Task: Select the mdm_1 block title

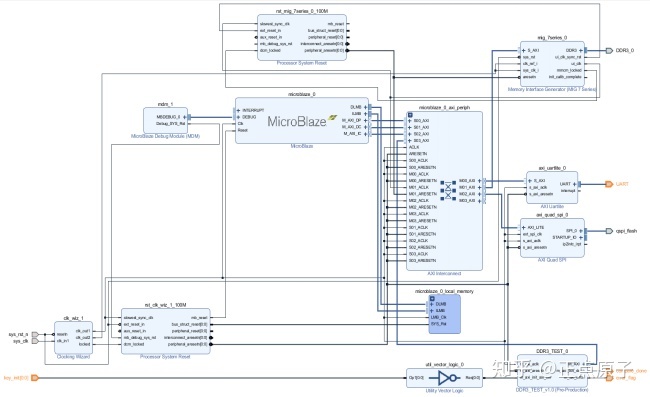Action: [x=165, y=104]
